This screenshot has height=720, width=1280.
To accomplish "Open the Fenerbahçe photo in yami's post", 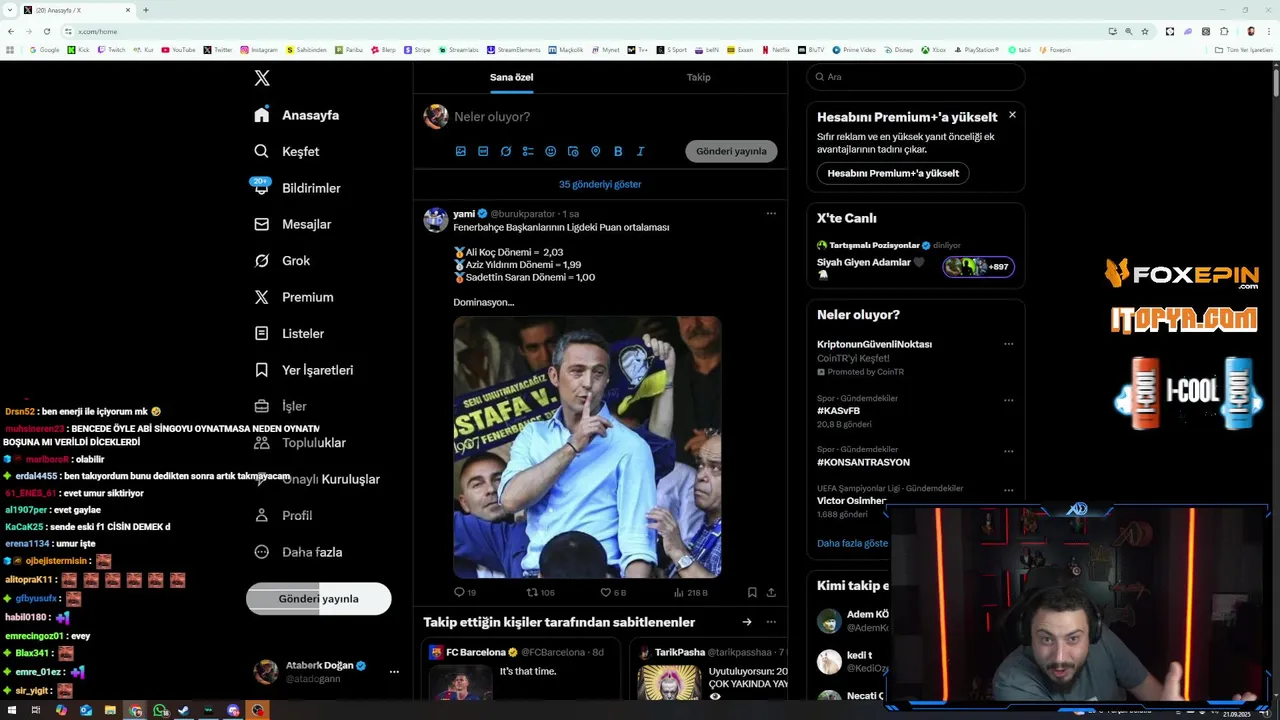I will [587, 447].
